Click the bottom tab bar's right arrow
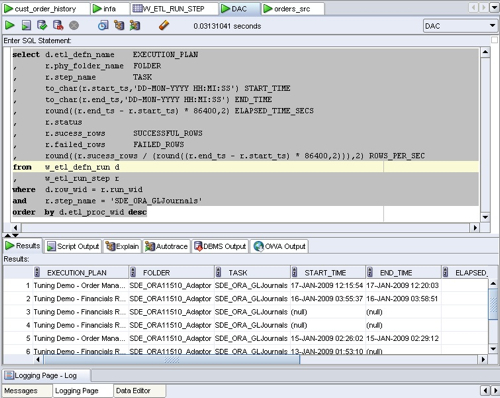500x398 pixels. tap(494, 390)
